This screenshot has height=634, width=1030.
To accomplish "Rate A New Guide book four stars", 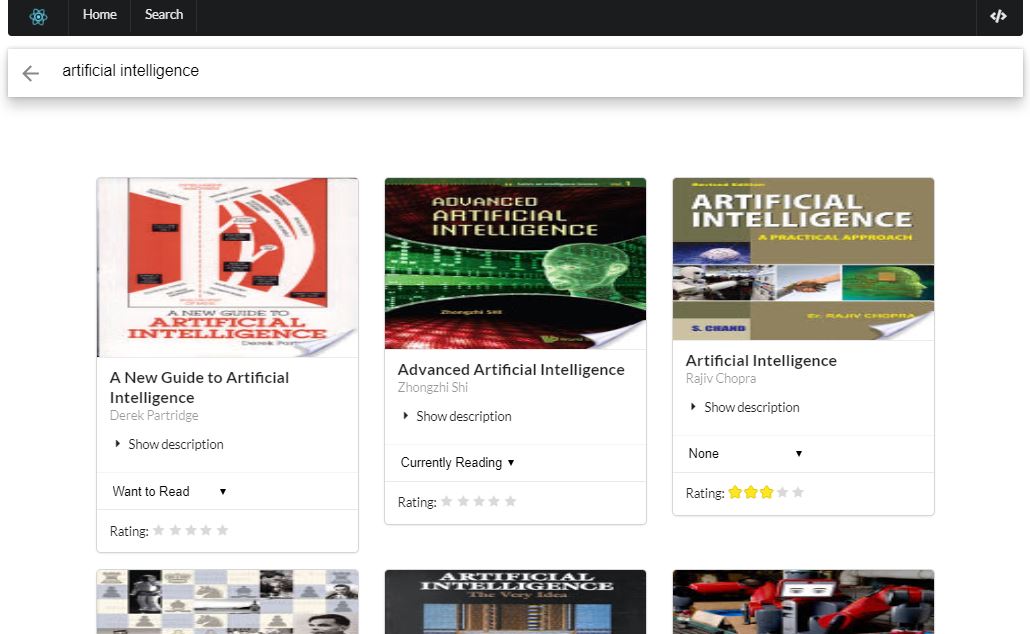I will click(206, 530).
